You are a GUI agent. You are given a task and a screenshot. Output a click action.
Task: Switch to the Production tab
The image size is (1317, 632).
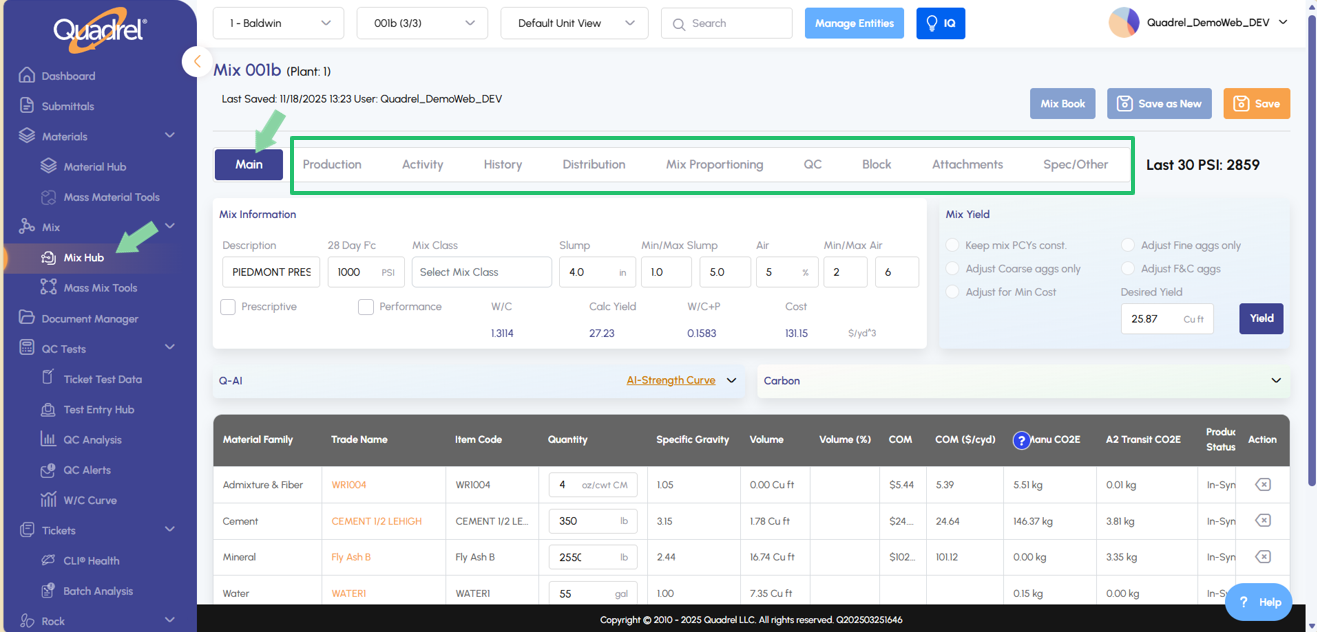tap(332, 165)
